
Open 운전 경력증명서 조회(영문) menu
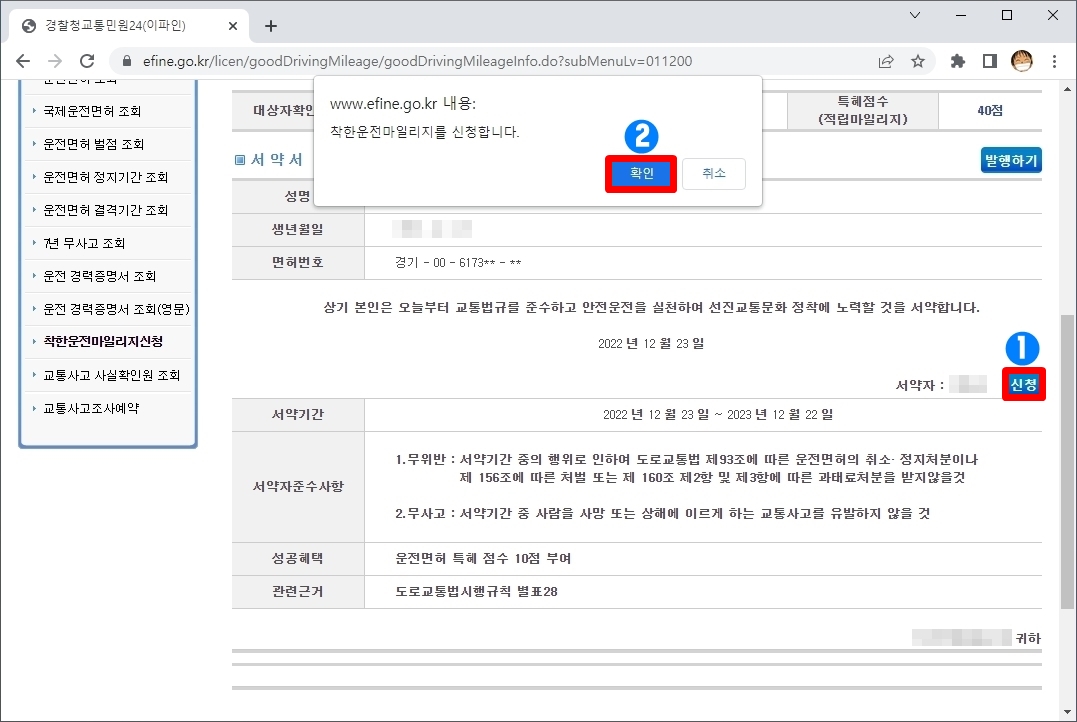tap(116, 309)
